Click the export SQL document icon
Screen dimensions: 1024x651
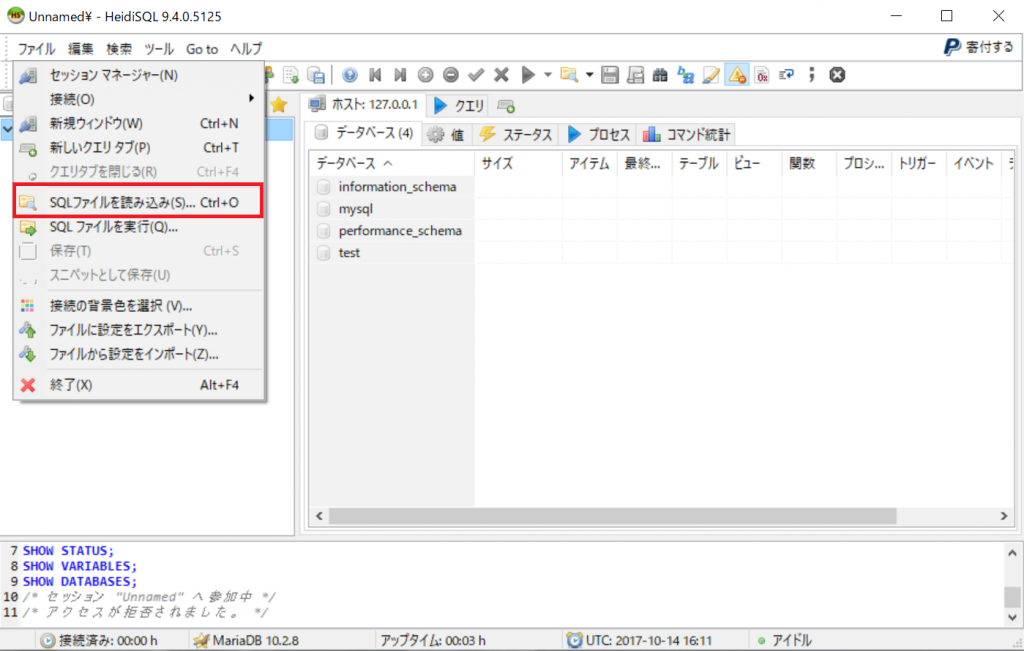pos(291,75)
